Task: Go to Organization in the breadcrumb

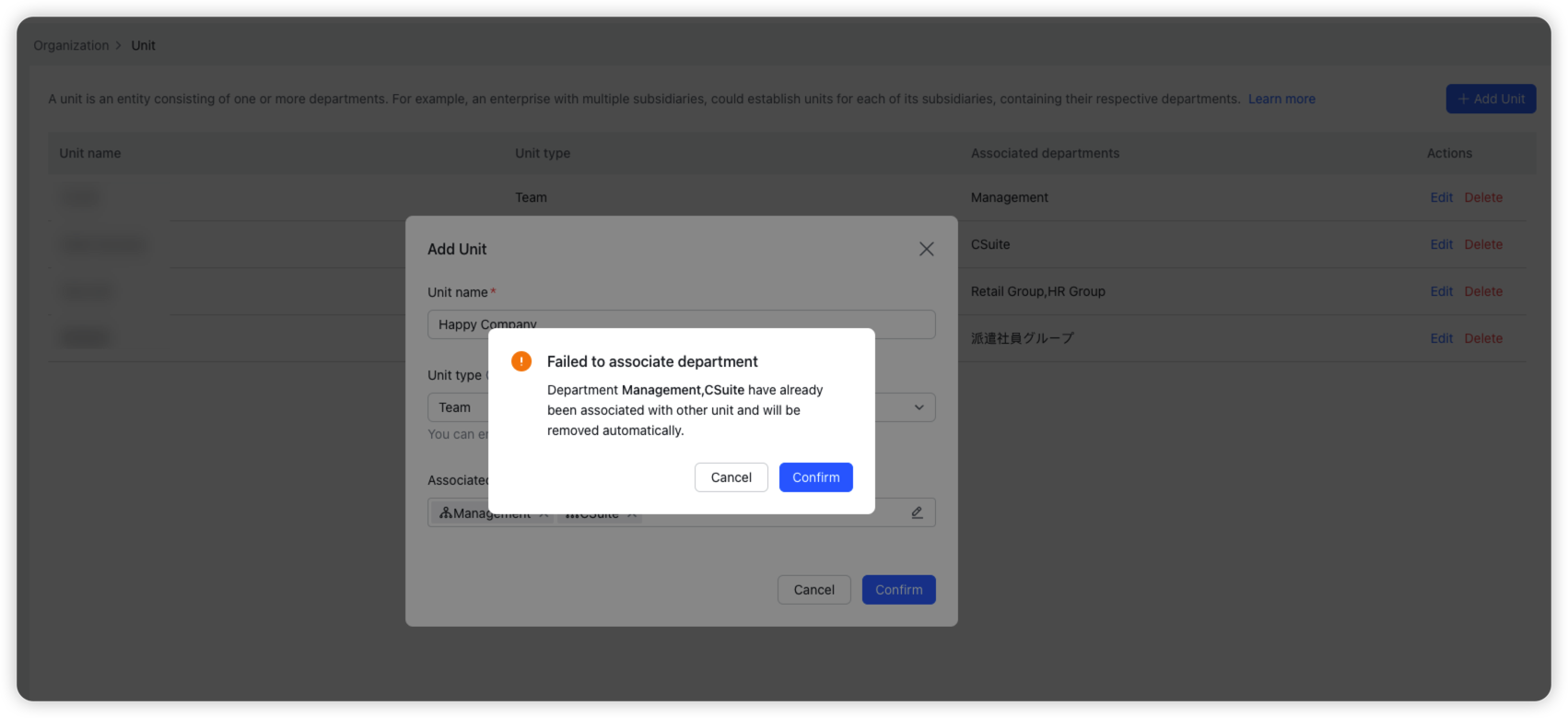Action: pyautogui.click(x=71, y=45)
